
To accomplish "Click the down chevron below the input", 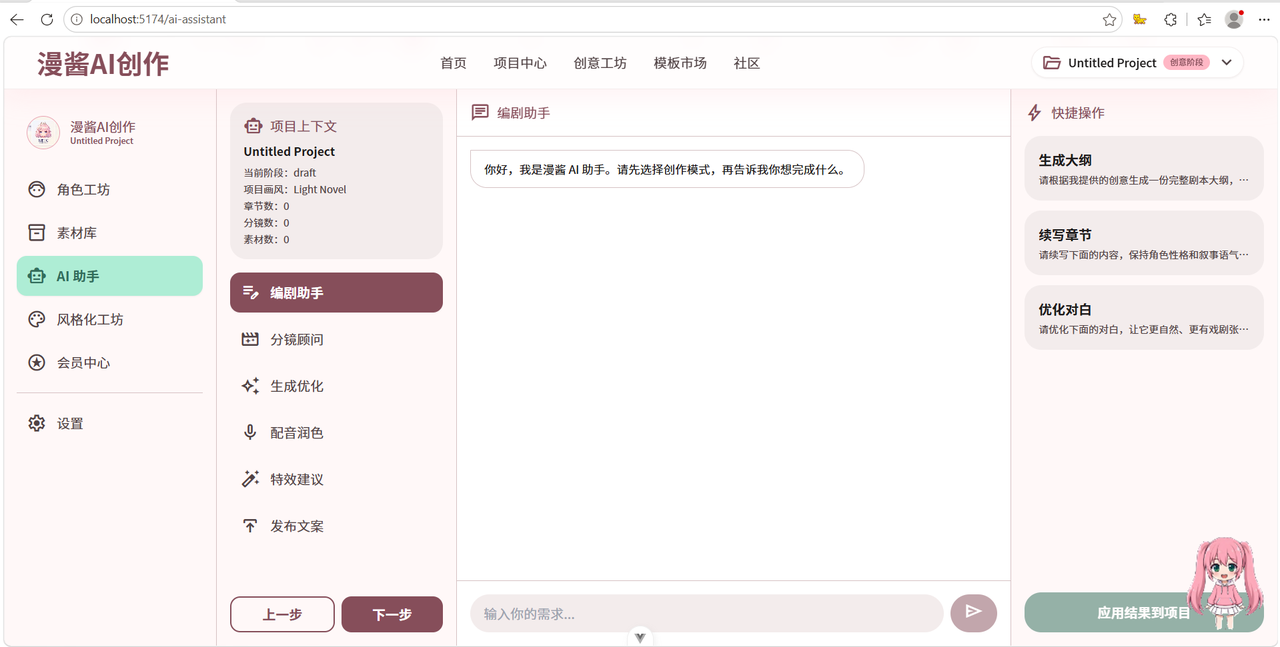I will (x=640, y=637).
